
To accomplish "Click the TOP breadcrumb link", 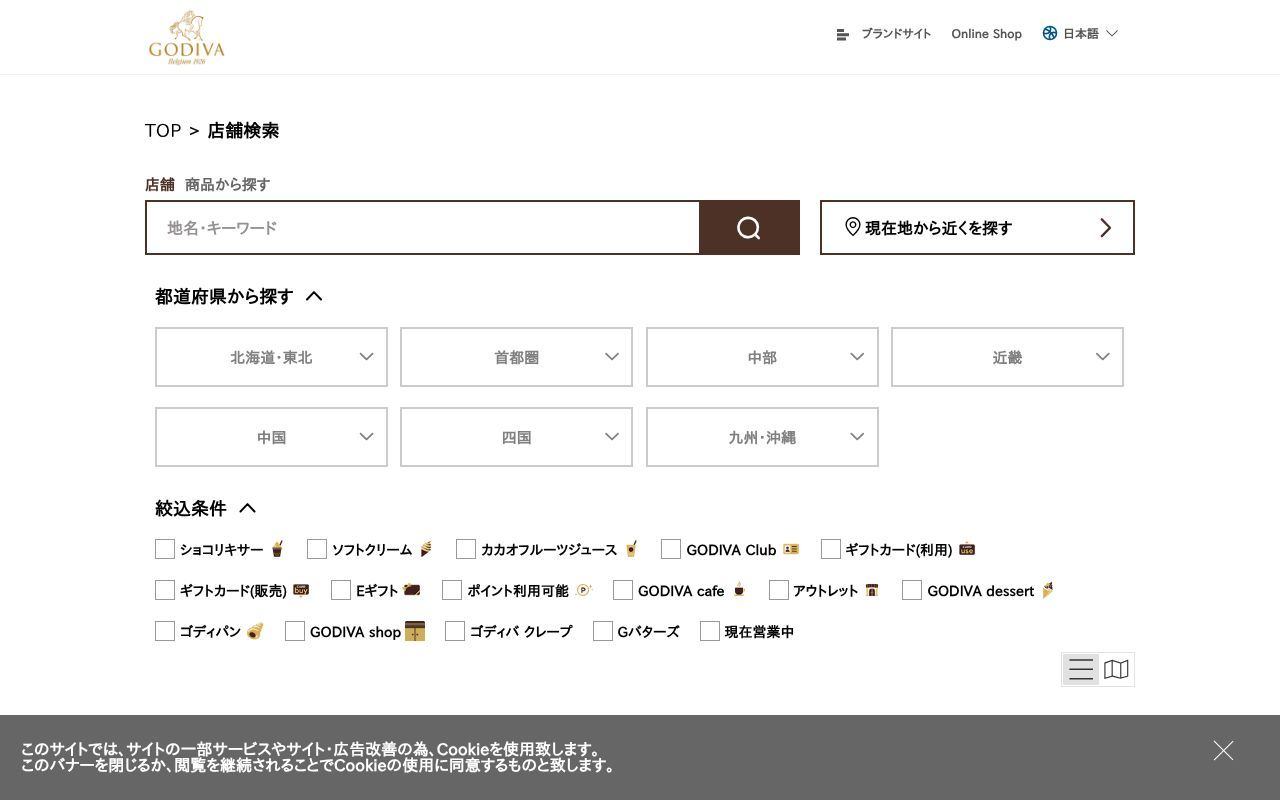I will [163, 131].
